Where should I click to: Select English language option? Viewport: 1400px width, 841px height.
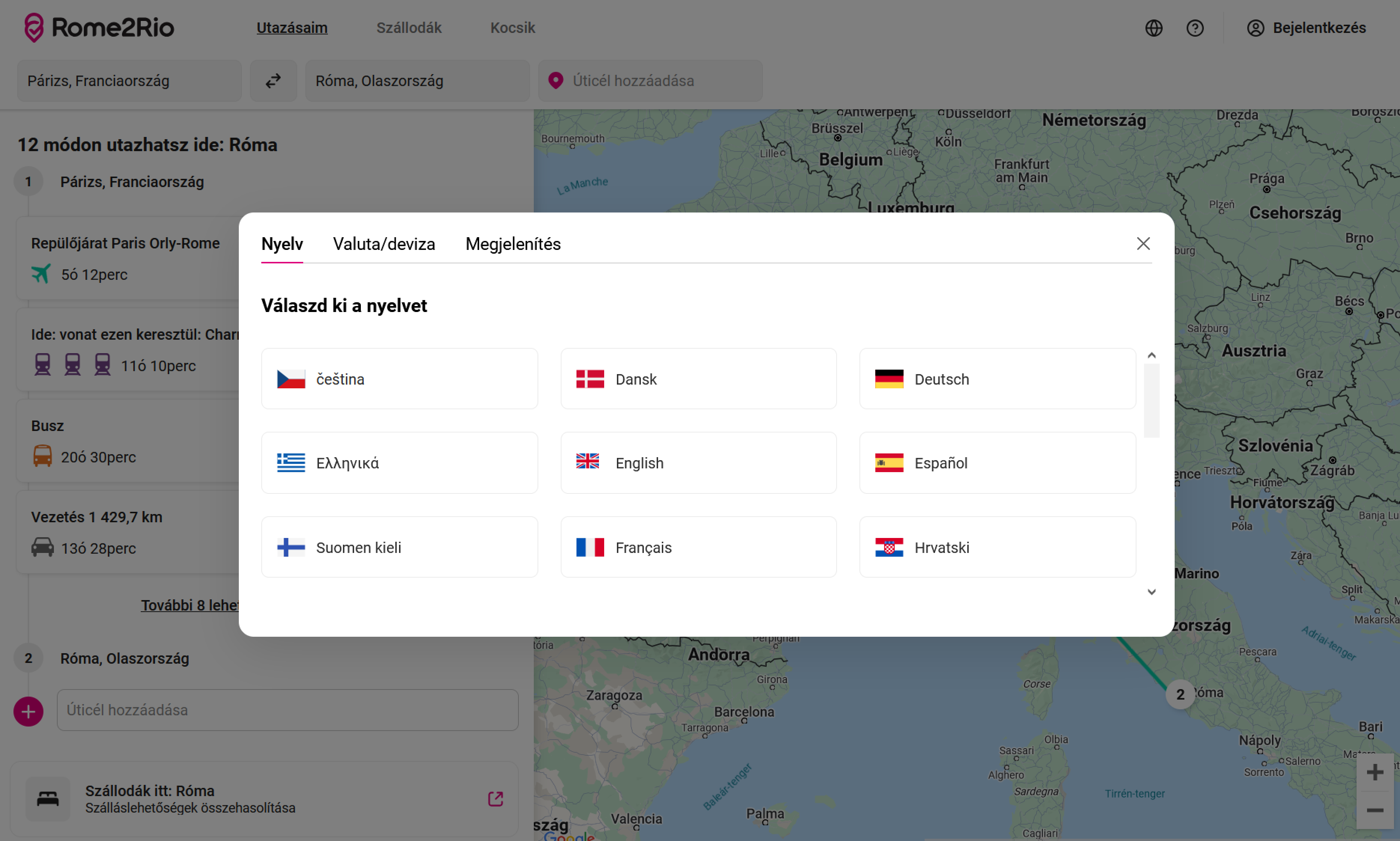coord(698,463)
